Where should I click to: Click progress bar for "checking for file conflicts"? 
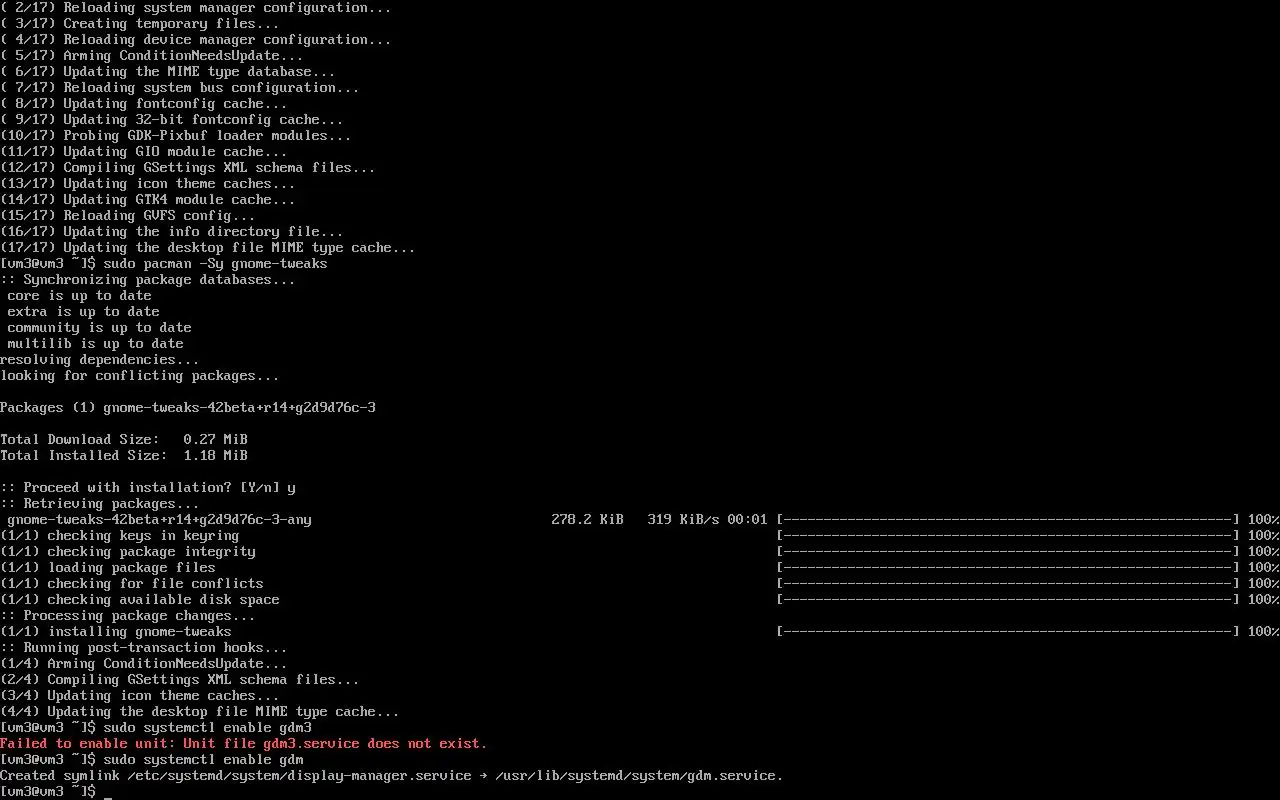(1008, 583)
